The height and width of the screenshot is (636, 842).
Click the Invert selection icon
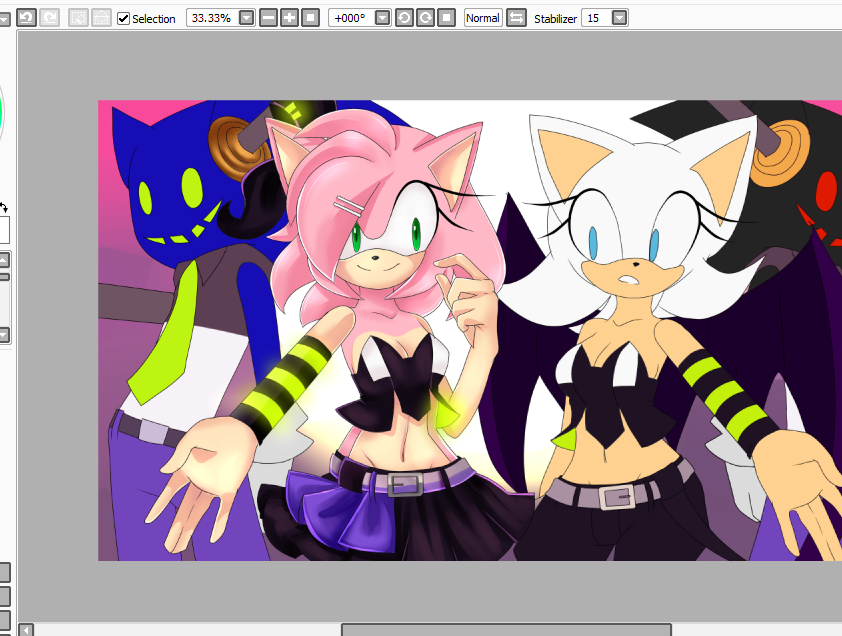click(101, 18)
